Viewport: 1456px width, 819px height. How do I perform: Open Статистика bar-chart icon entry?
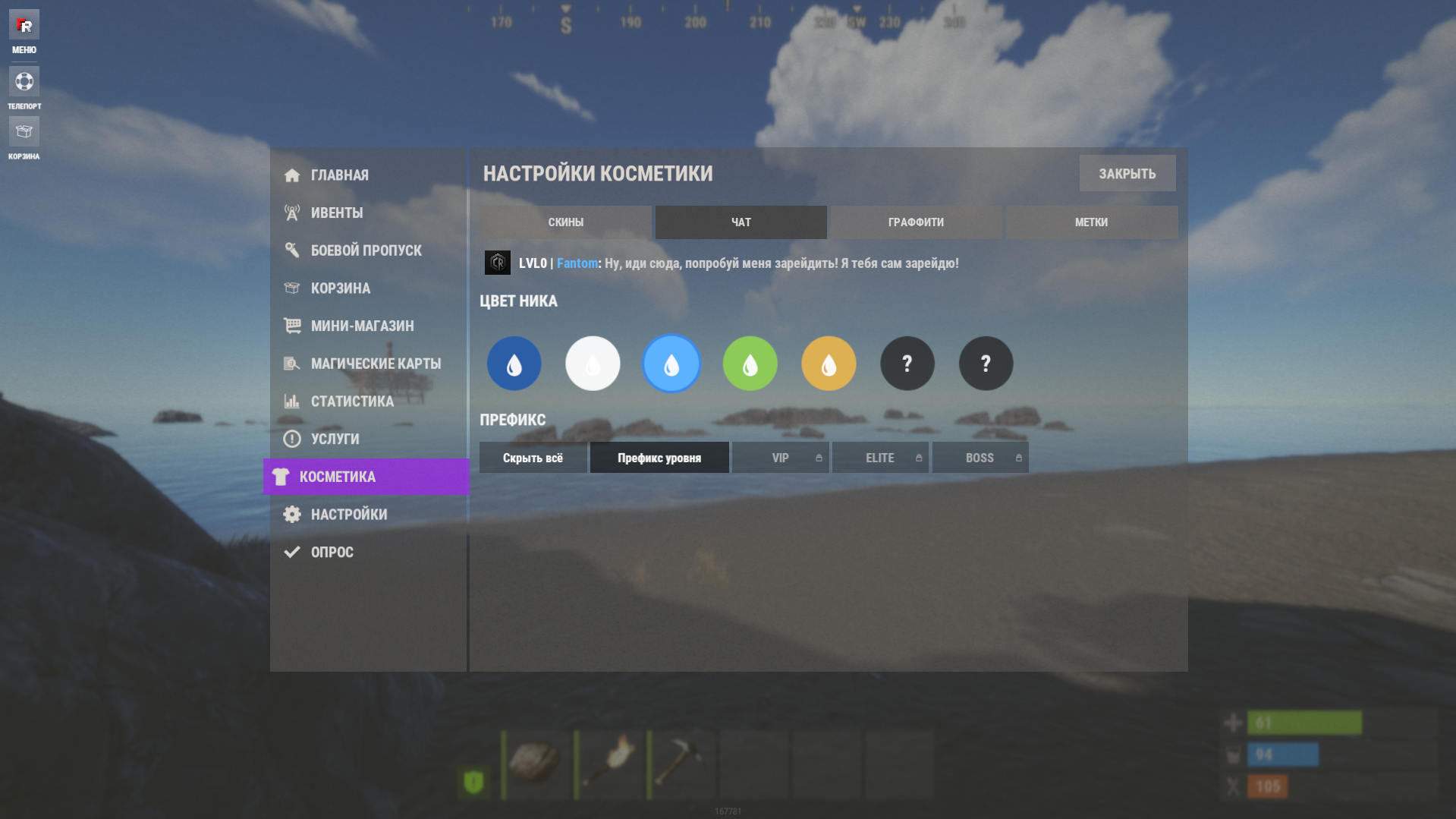(292, 402)
